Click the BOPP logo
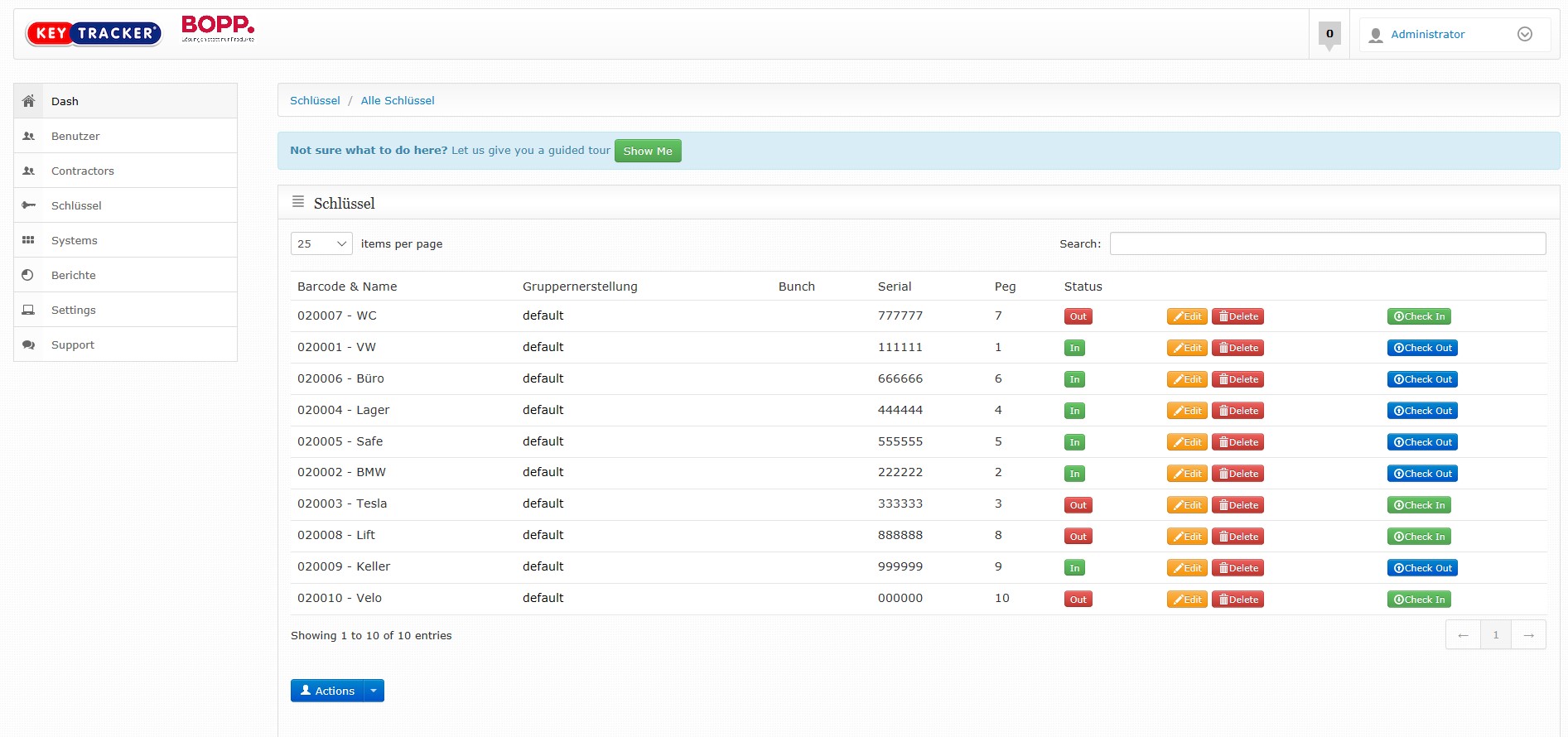 pyautogui.click(x=218, y=28)
